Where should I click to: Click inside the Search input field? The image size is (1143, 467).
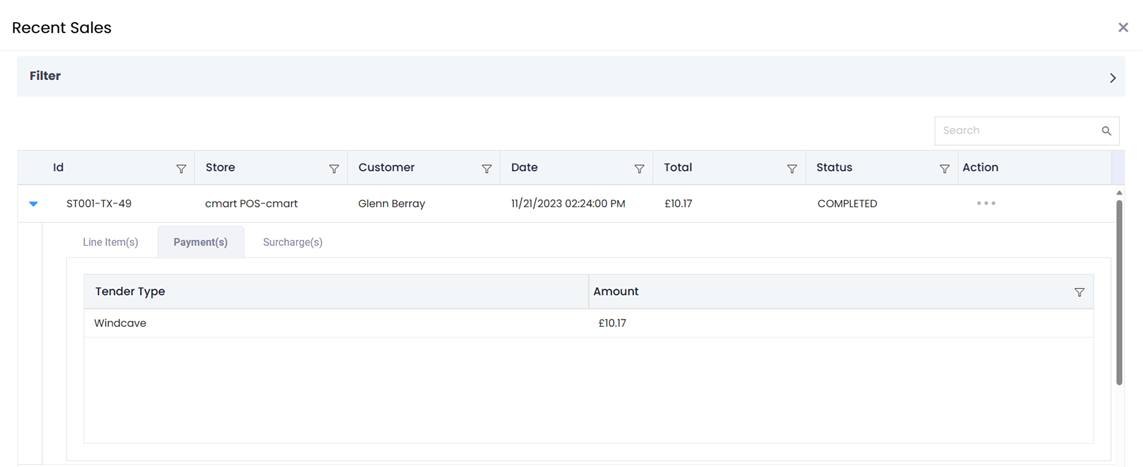click(x=1015, y=131)
